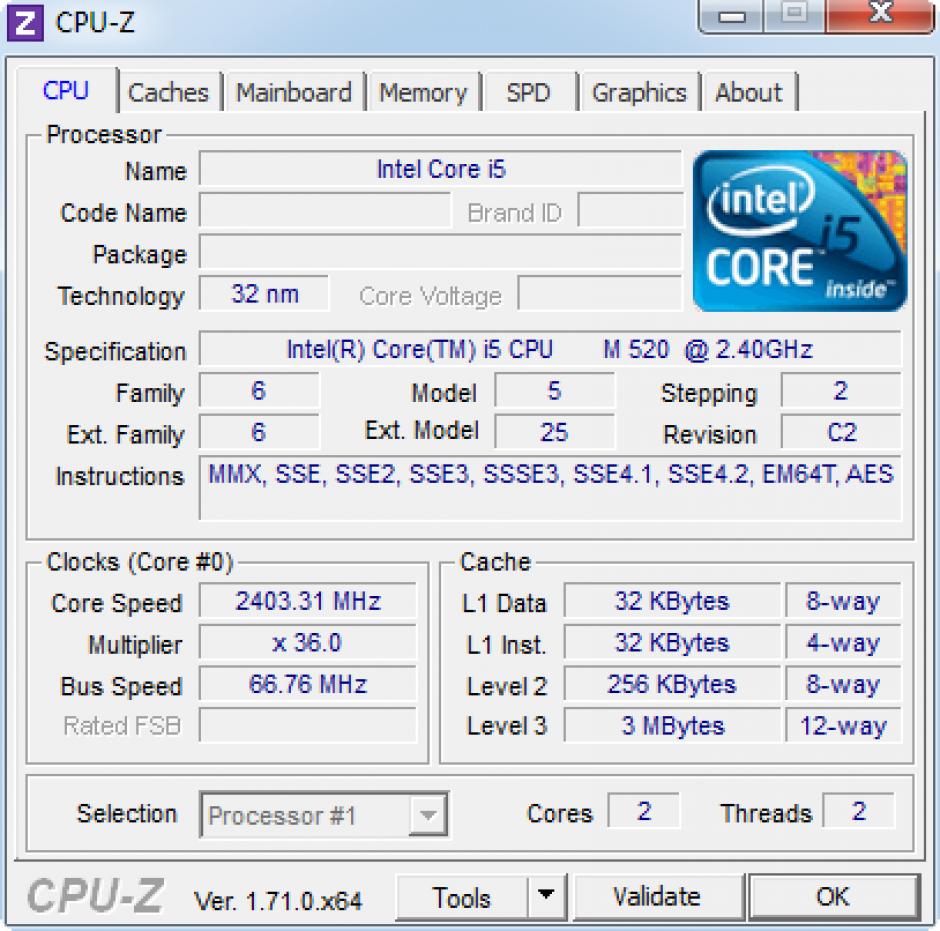
Task: Select the CPU tab
Action: [x=66, y=91]
